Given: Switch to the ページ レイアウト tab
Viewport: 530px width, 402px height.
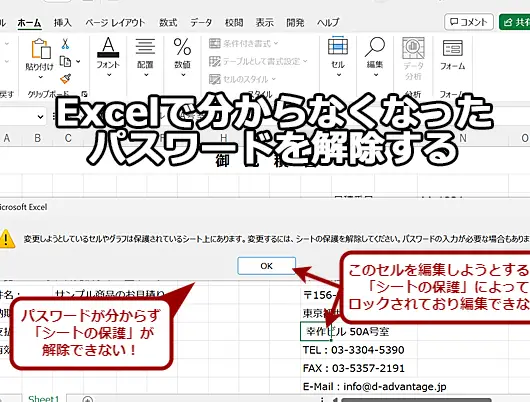Looking at the screenshot, I should point(115,23).
